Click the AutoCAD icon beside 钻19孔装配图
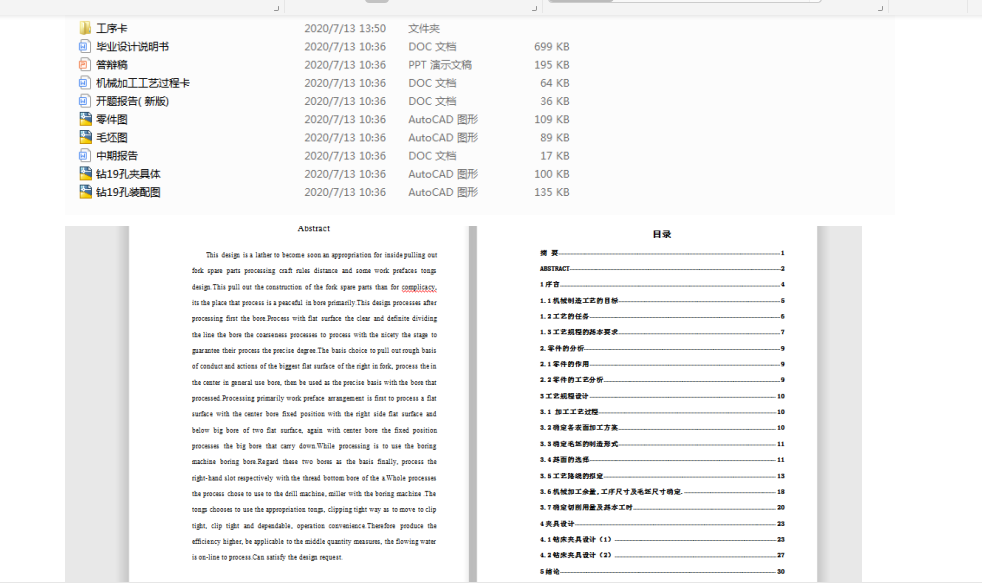 tap(85, 192)
